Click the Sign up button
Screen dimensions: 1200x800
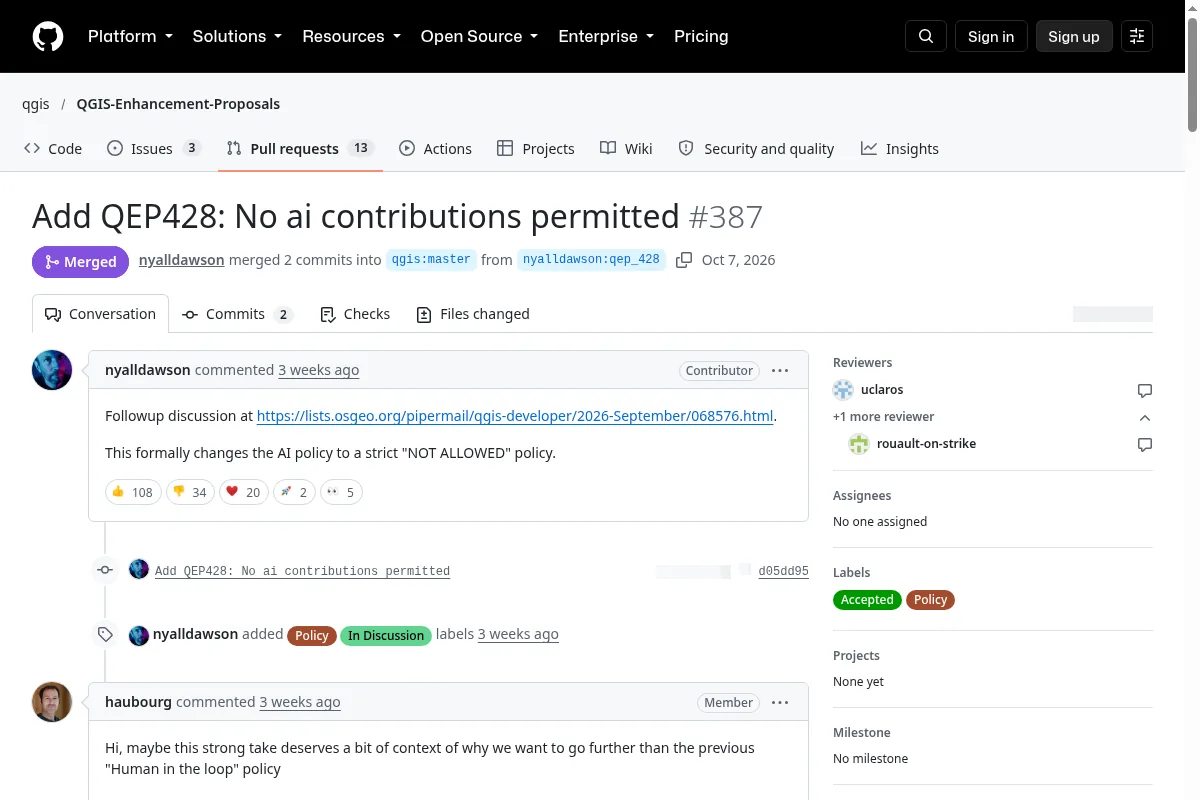tap(1074, 37)
